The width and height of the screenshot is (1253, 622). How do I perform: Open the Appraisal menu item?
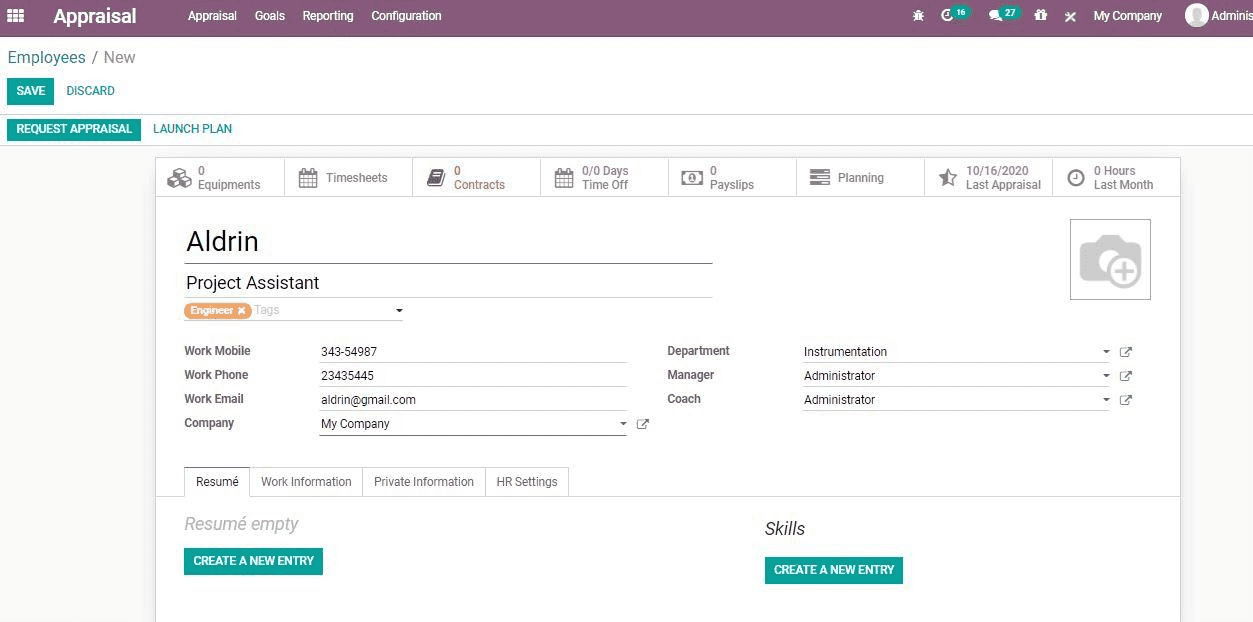point(212,16)
